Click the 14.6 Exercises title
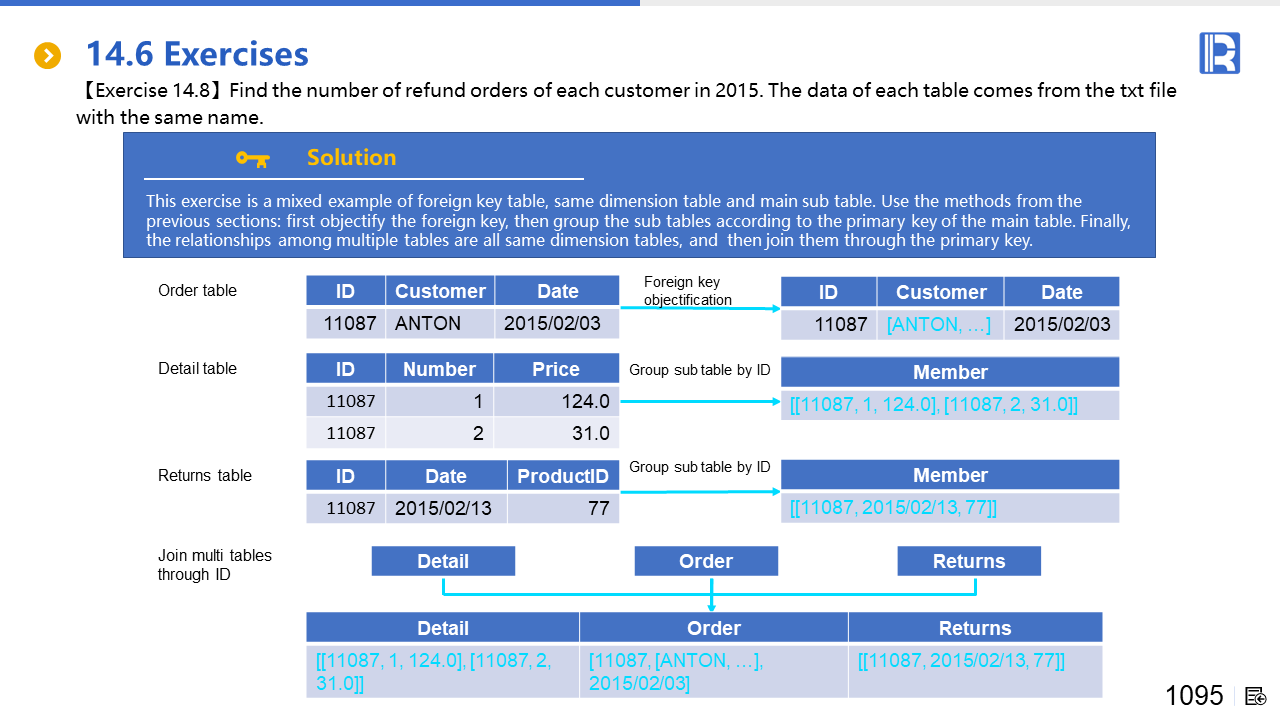The image size is (1280, 720). click(197, 53)
